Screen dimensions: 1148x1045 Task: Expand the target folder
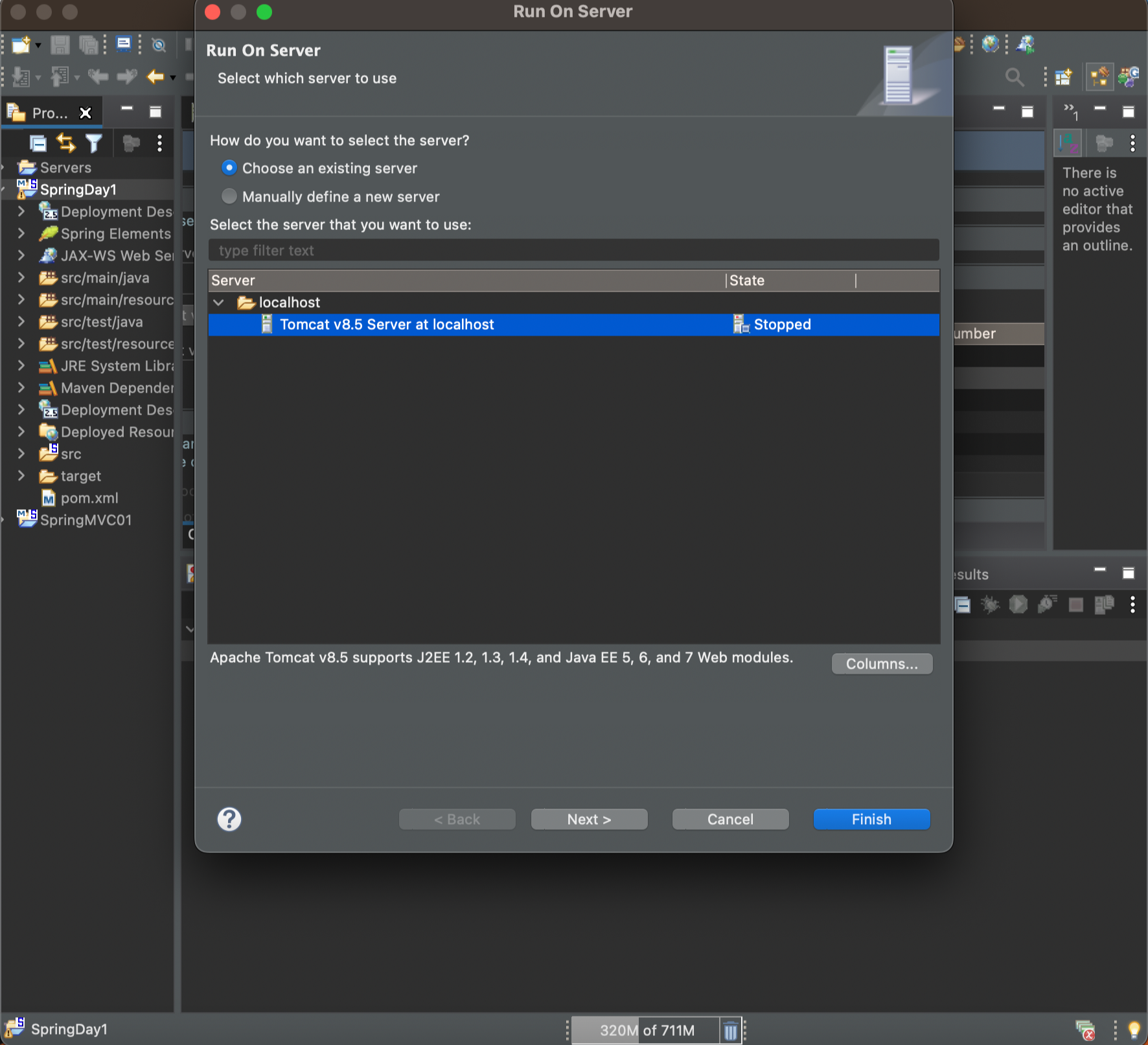[x=21, y=476]
